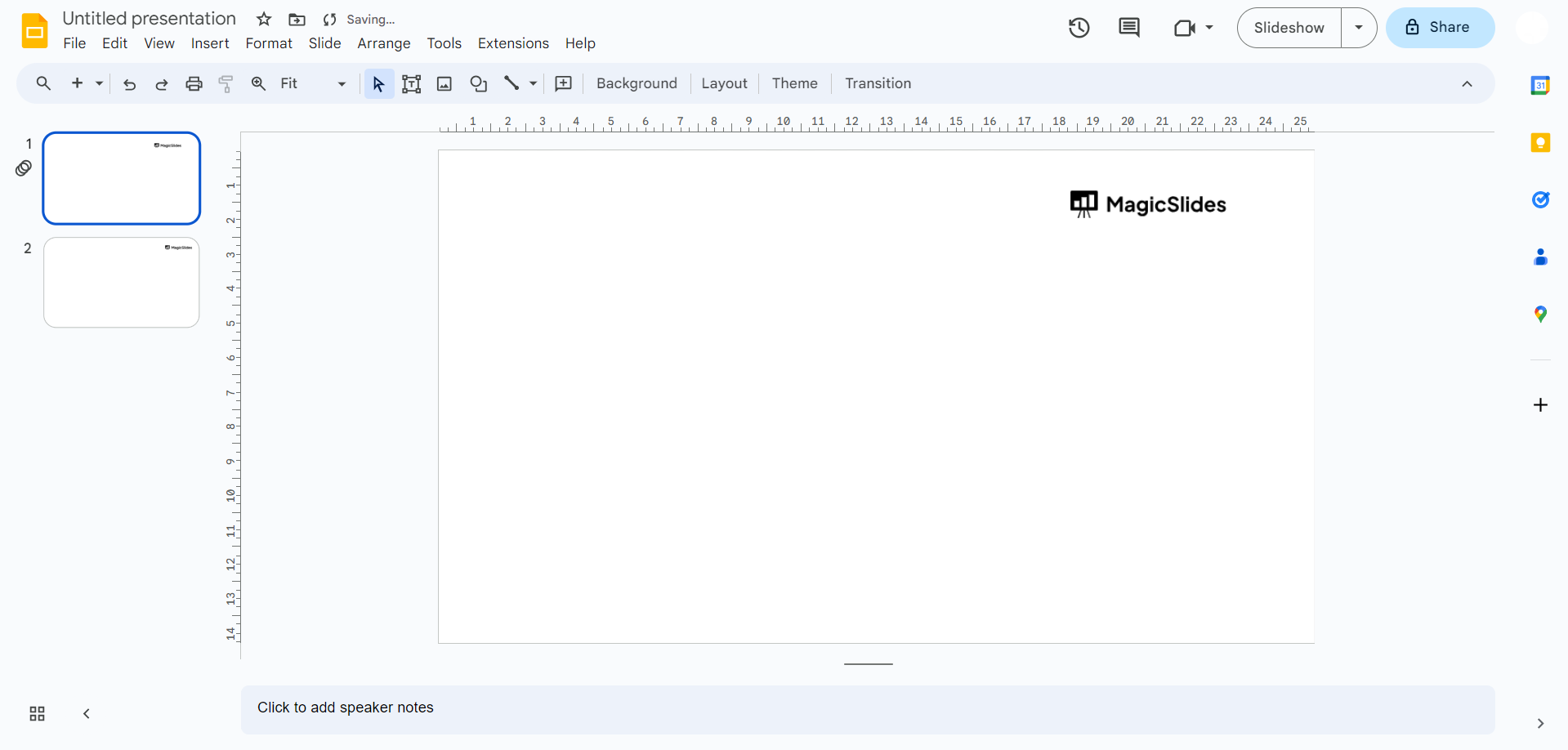Viewport: 1568px width, 750px height.
Task: Open version history clock icon
Action: click(1079, 28)
